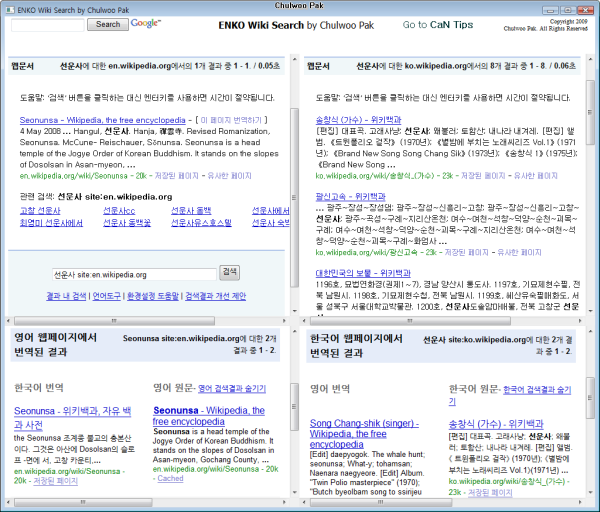Click top-left pane vertical scrollbar thumb
Screen dimensions: 600x512
coord(294,197)
